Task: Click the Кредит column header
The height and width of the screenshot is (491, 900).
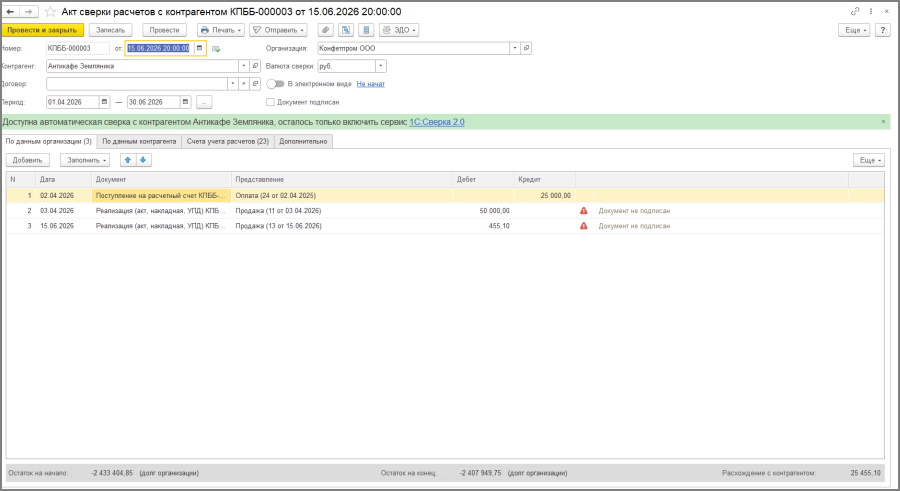Action: [x=545, y=179]
